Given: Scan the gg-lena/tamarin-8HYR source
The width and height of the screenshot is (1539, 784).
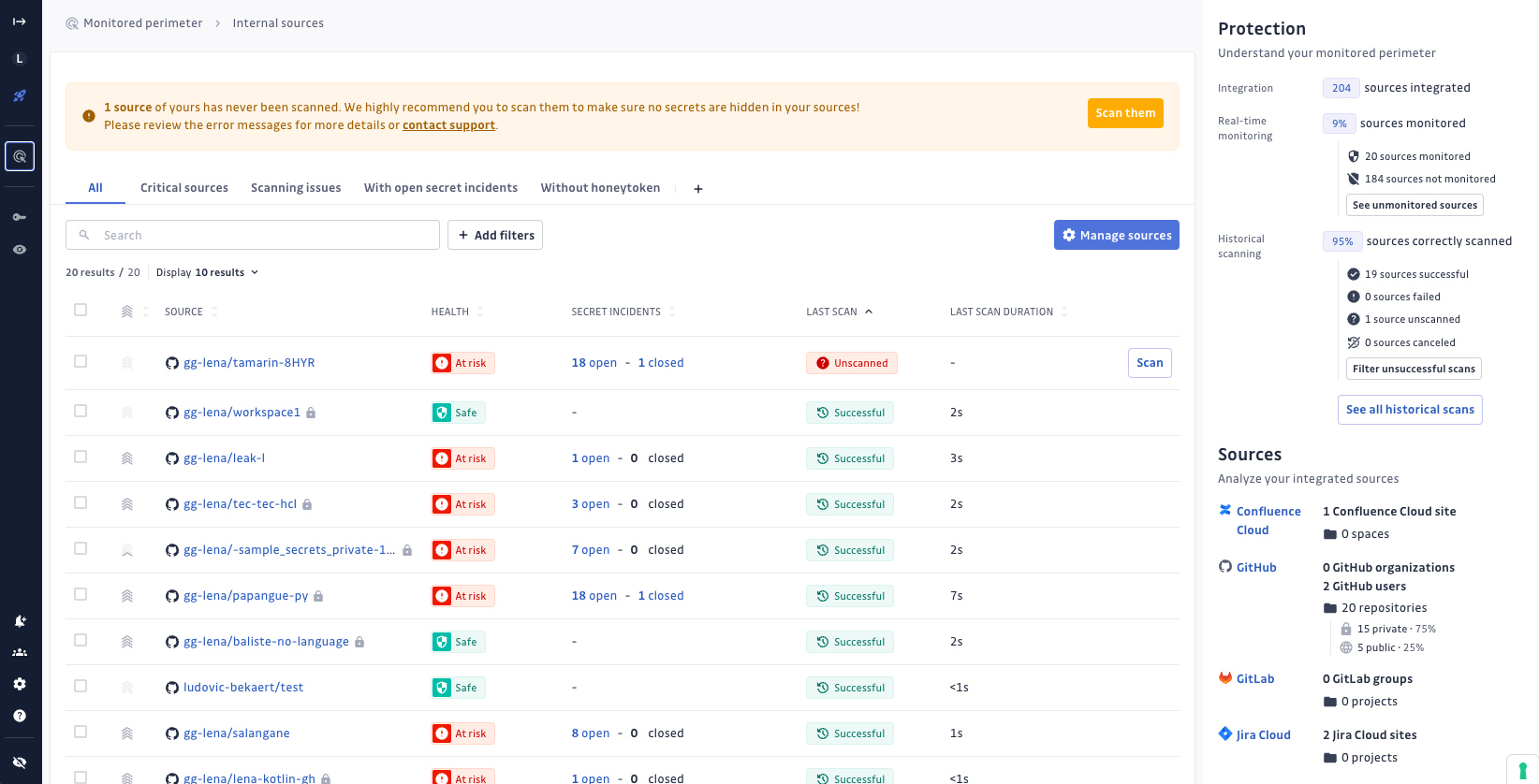Looking at the screenshot, I should (x=1150, y=363).
